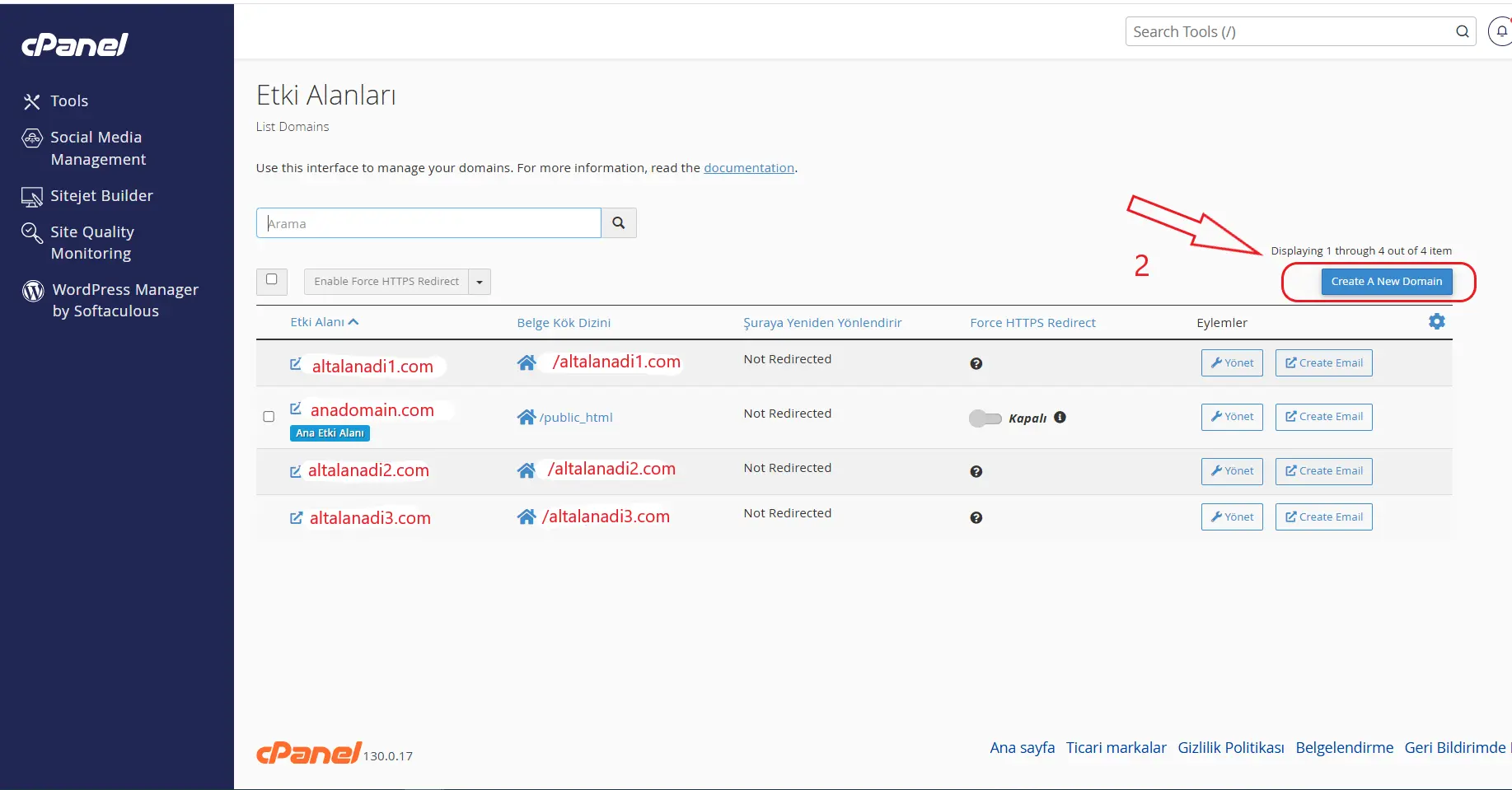This screenshot has width=1512, height=790.
Task: Click the Search Tools input field
Action: pyautogui.click(x=1289, y=32)
